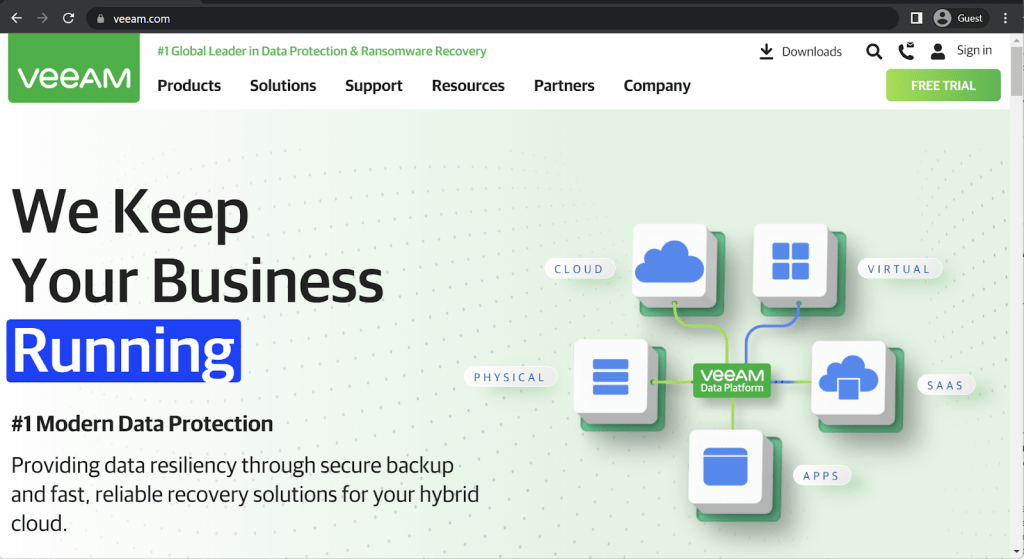This screenshot has height=559, width=1024.
Task: Click the SaaS cloud tile icon
Action: click(848, 378)
